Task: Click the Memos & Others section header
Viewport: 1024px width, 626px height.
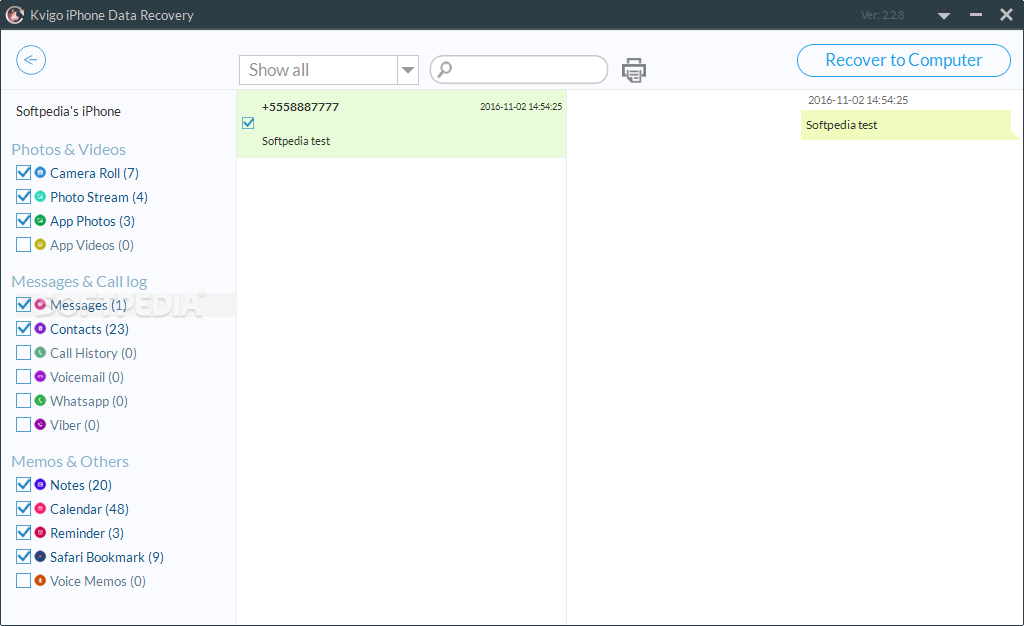Action: pyautogui.click(x=70, y=462)
